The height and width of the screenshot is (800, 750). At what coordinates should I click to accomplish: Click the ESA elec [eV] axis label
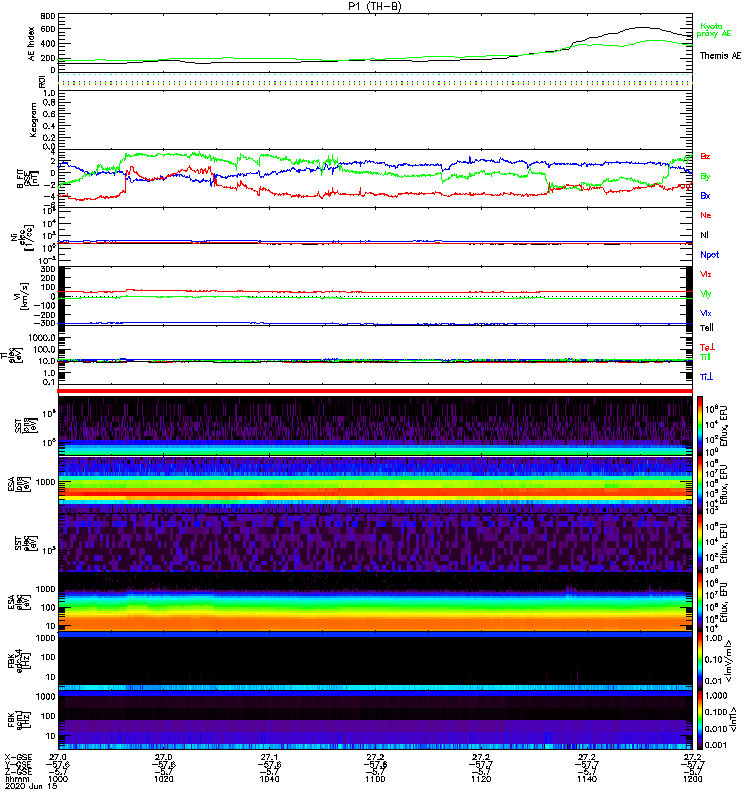19,603
